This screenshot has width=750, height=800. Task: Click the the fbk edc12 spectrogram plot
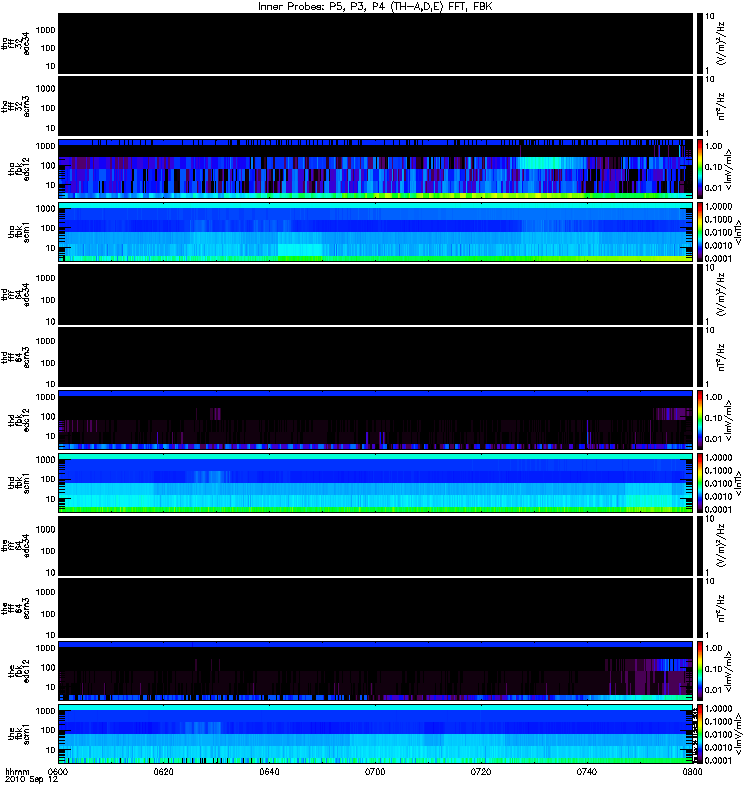click(375, 671)
